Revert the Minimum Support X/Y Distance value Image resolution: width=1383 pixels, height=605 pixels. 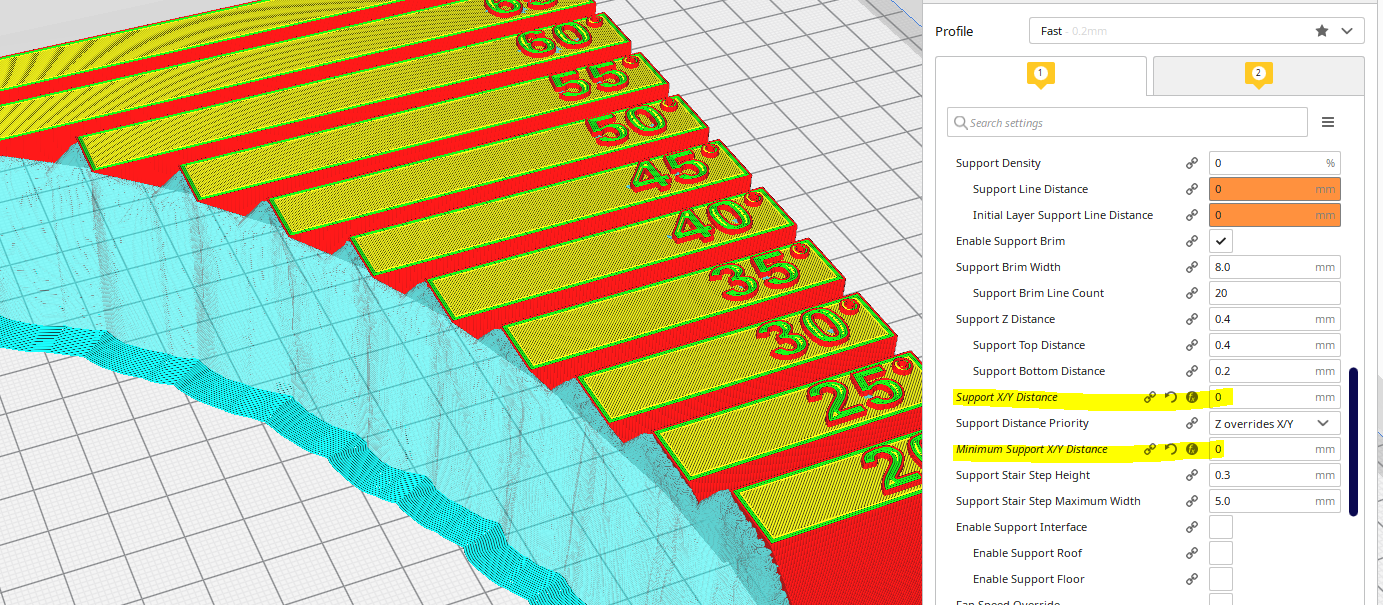click(1171, 449)
